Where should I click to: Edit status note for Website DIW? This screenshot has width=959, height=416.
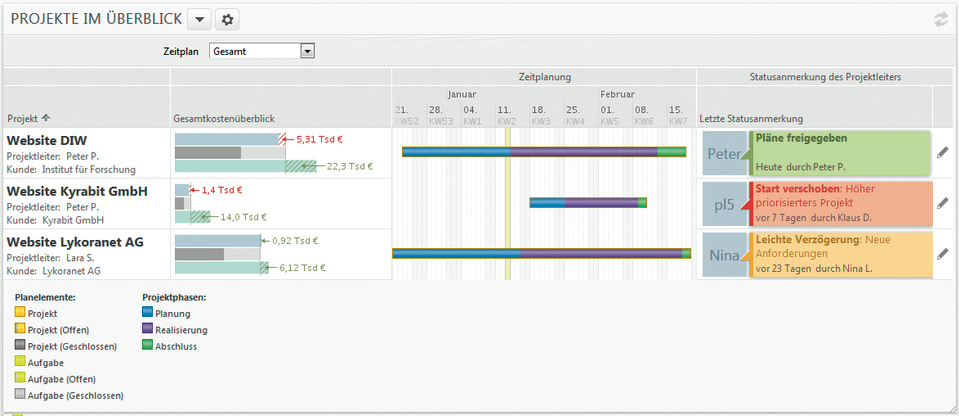pos(941,152)
